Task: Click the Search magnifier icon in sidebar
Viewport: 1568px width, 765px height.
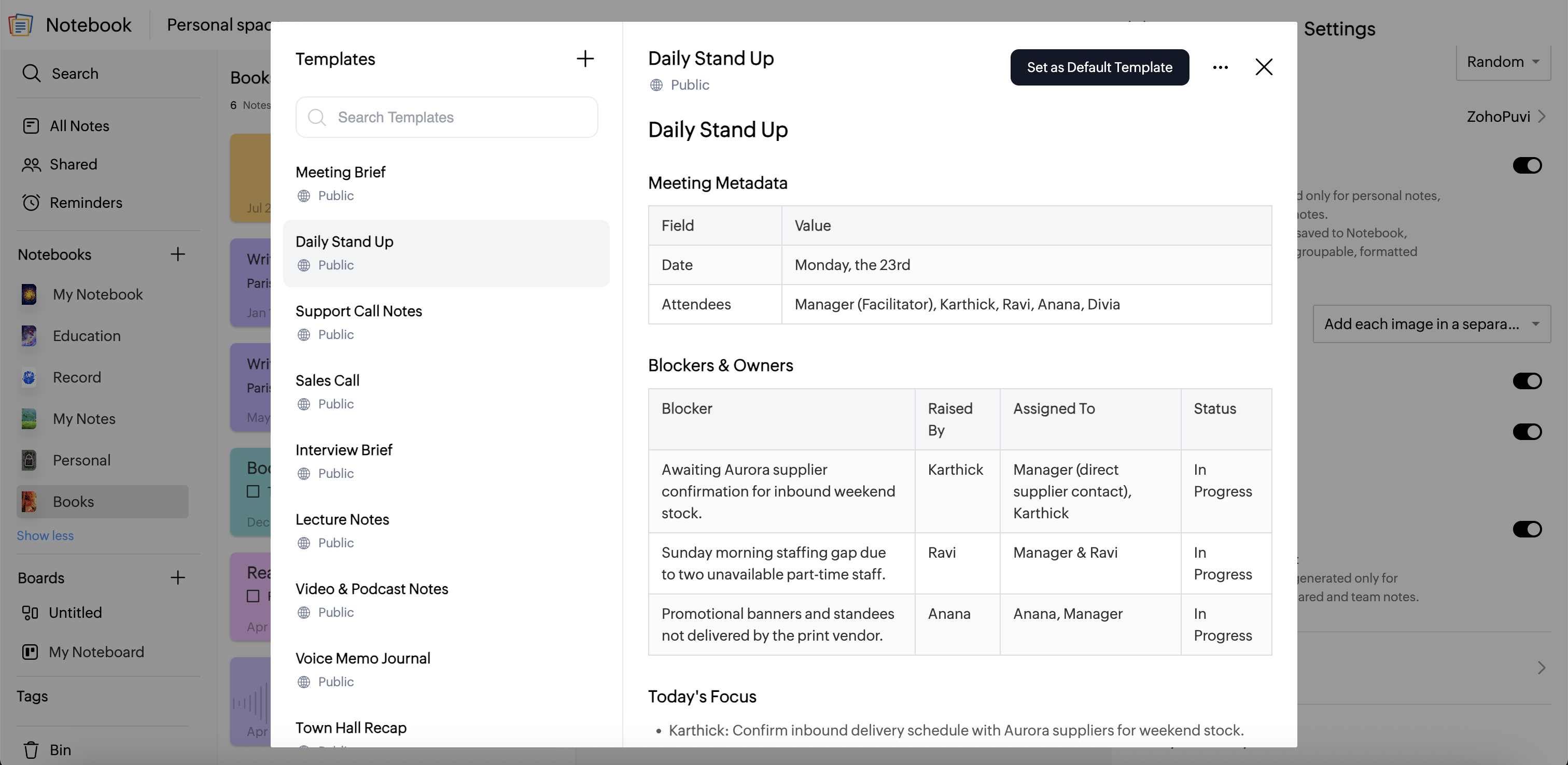Action: tap(31, 74)
